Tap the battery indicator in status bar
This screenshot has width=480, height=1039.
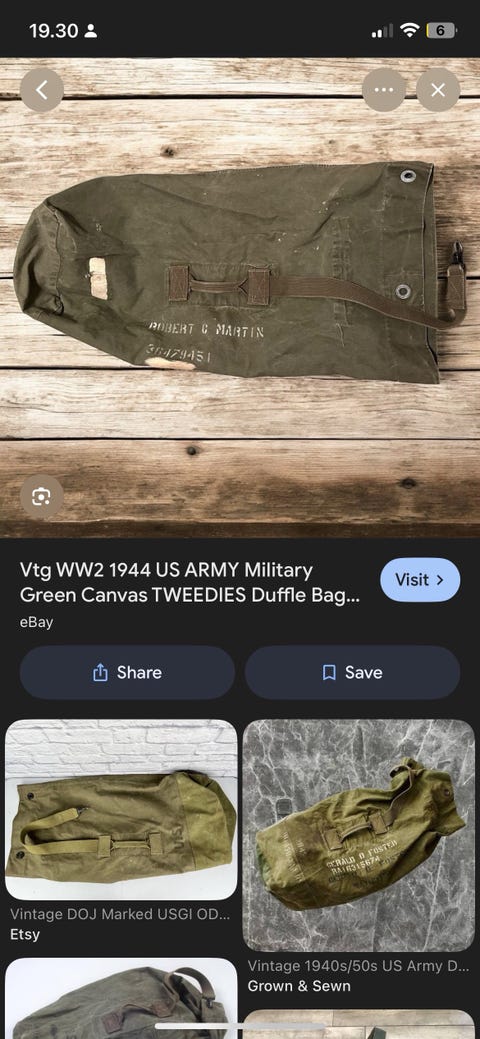[x=441, y=30]
